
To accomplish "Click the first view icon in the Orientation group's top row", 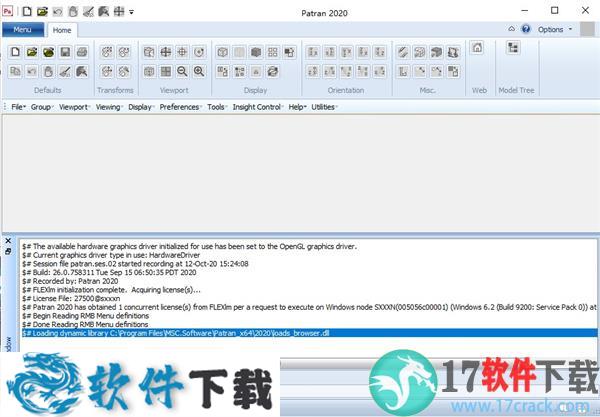I will tap(313, 52).
